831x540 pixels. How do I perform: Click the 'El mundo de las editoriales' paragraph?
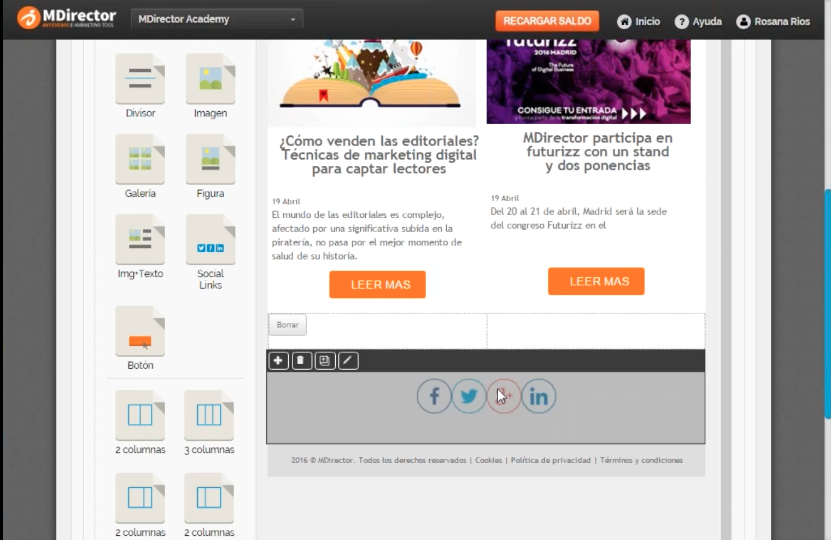367,235
